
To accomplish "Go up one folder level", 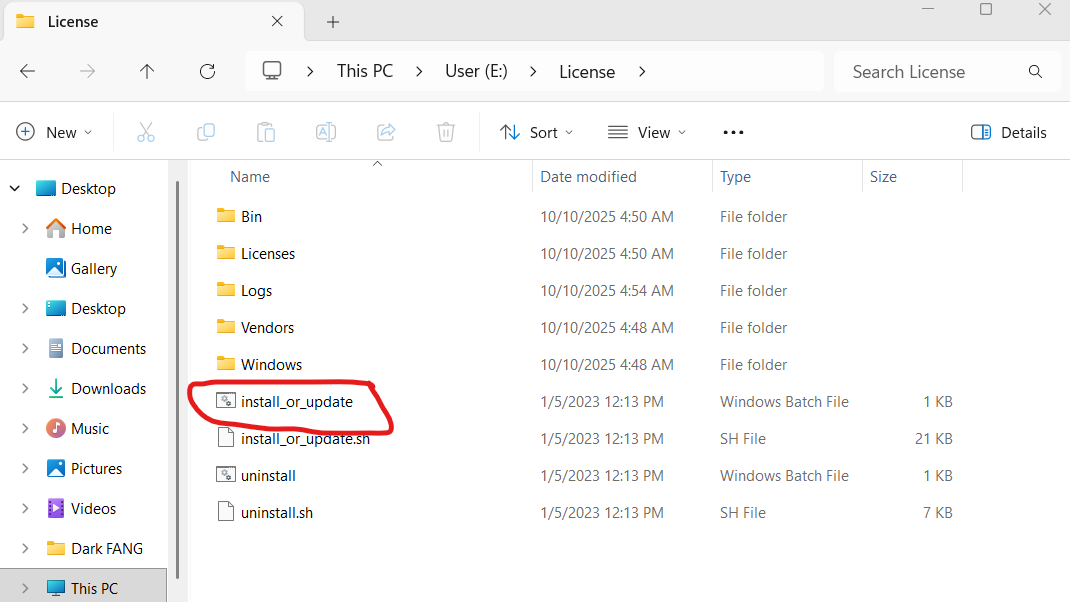I will click(146, 71).
